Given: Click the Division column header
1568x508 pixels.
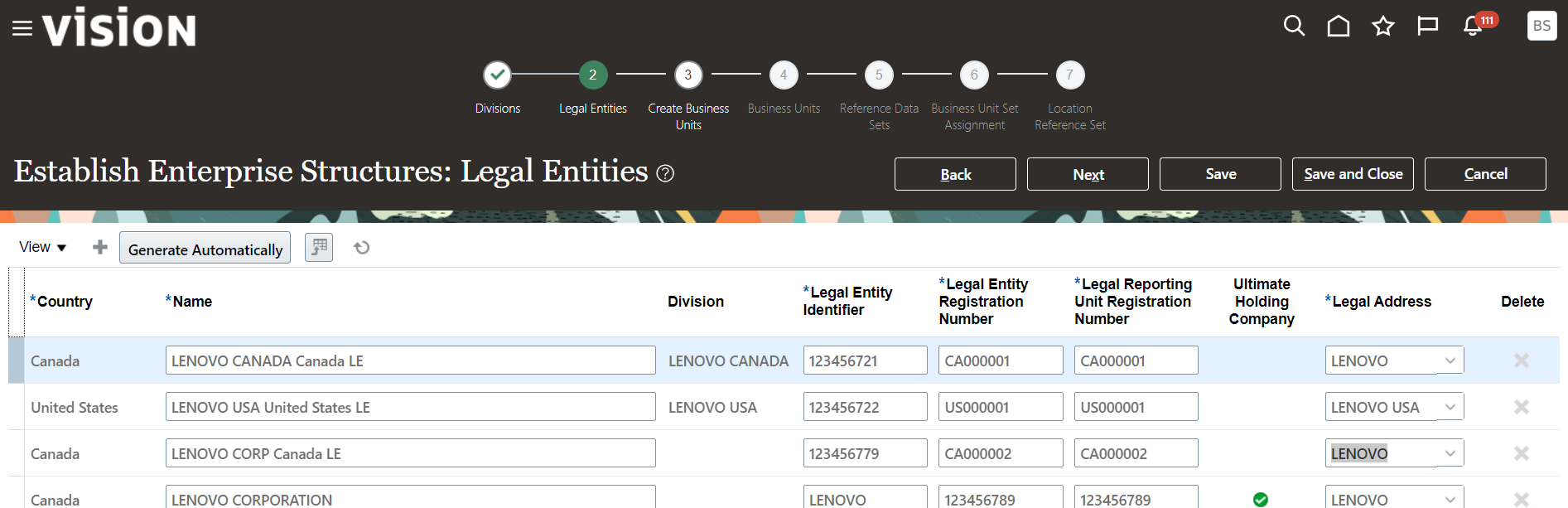Looking at the screenshot, I should tap(696, 302).
